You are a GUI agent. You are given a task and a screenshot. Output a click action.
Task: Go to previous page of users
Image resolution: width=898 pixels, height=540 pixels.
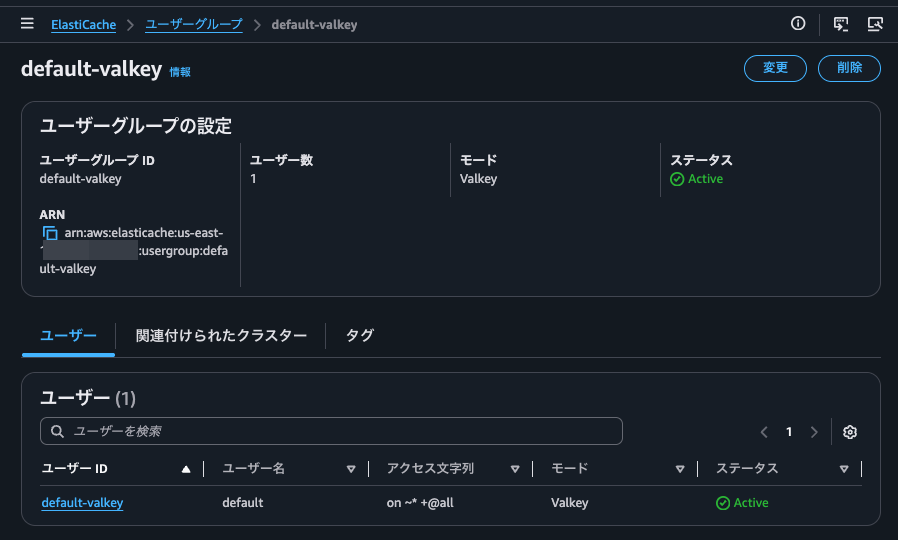[x=764, y=432]
